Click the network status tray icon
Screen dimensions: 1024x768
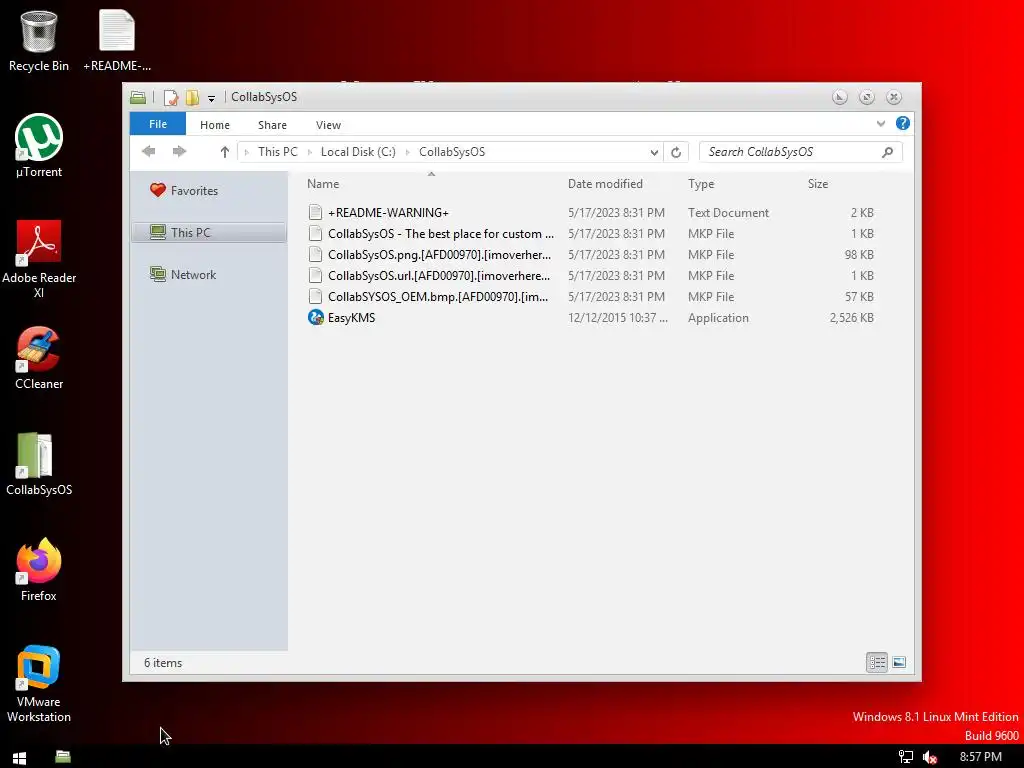point(906,757)
